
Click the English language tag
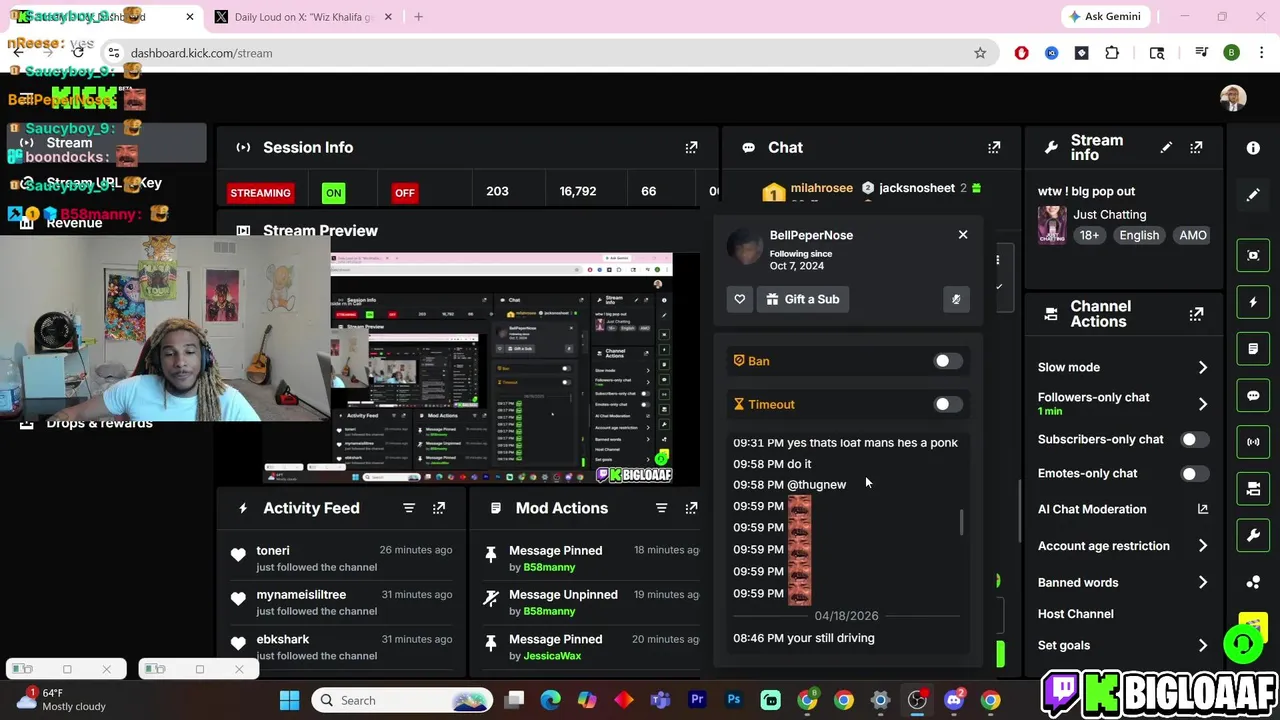1139,235
